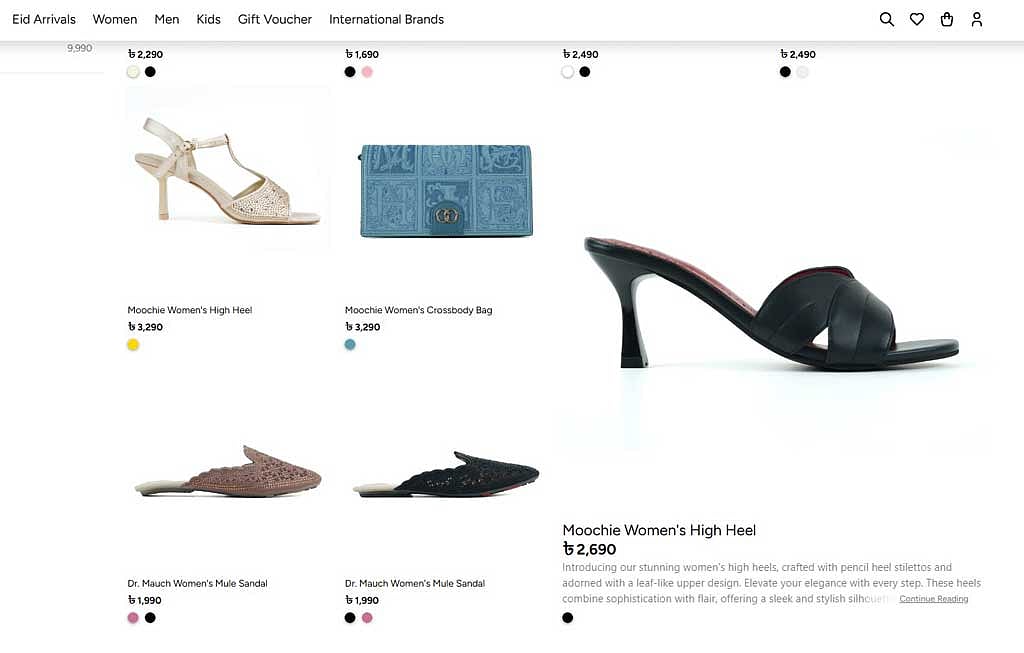View the blue crossbody bag image
The height and width of the screenshot is (653, 1024).
point(446,191)
